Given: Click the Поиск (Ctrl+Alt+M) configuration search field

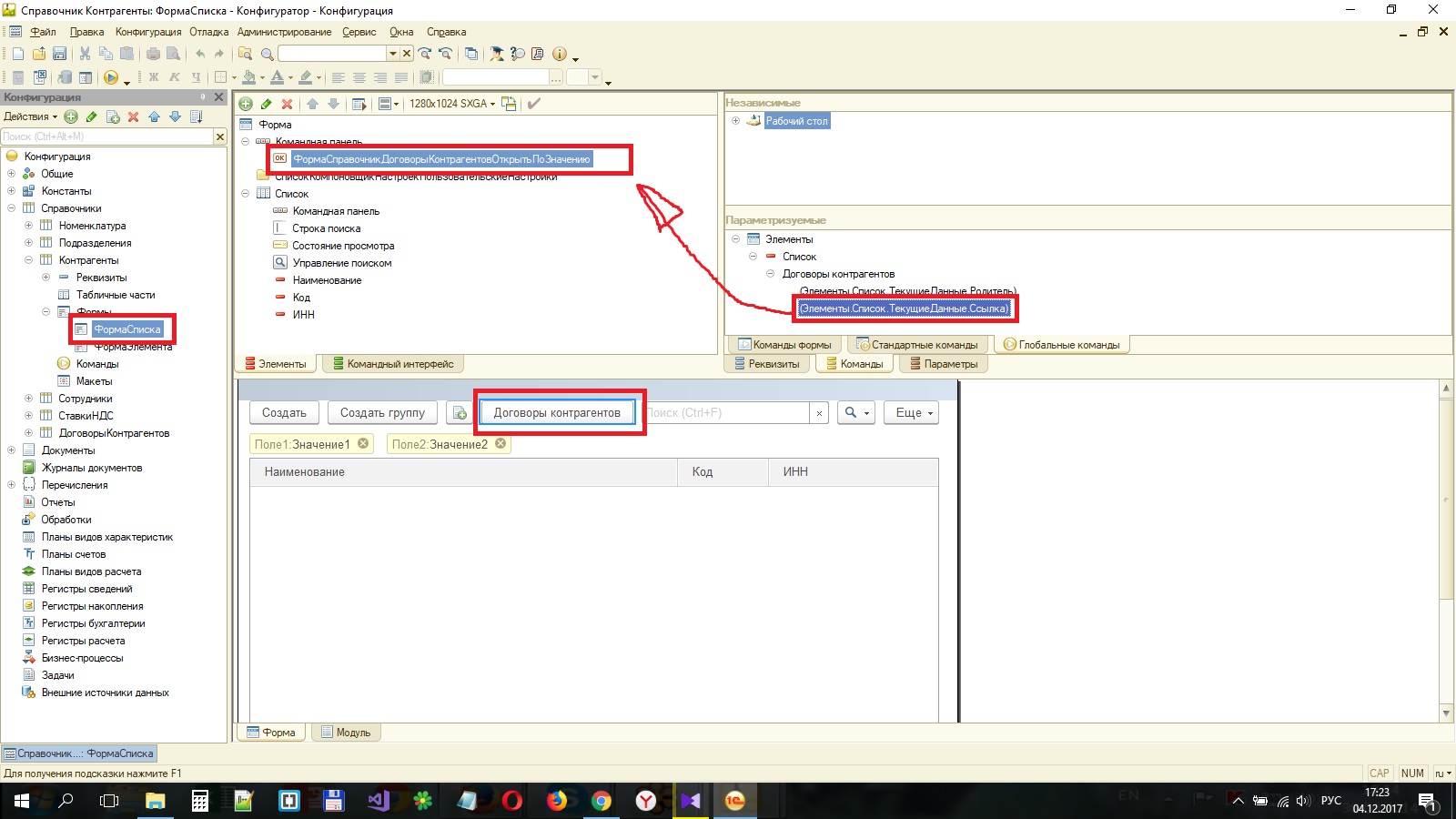Looking at the screenshot, I should click(x=106, y=136).
